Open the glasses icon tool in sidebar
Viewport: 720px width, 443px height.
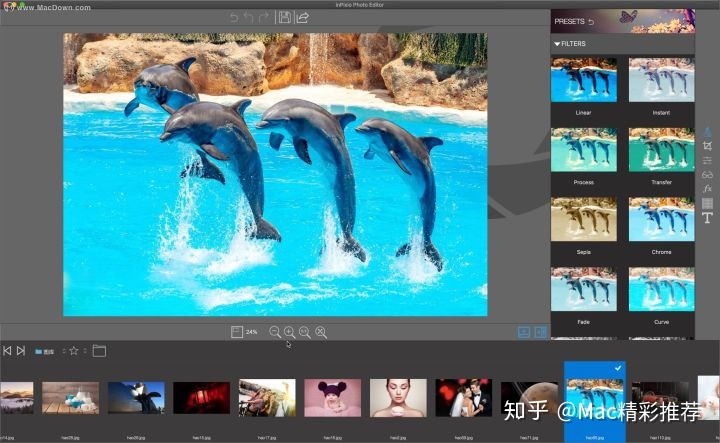pos(707,174)
